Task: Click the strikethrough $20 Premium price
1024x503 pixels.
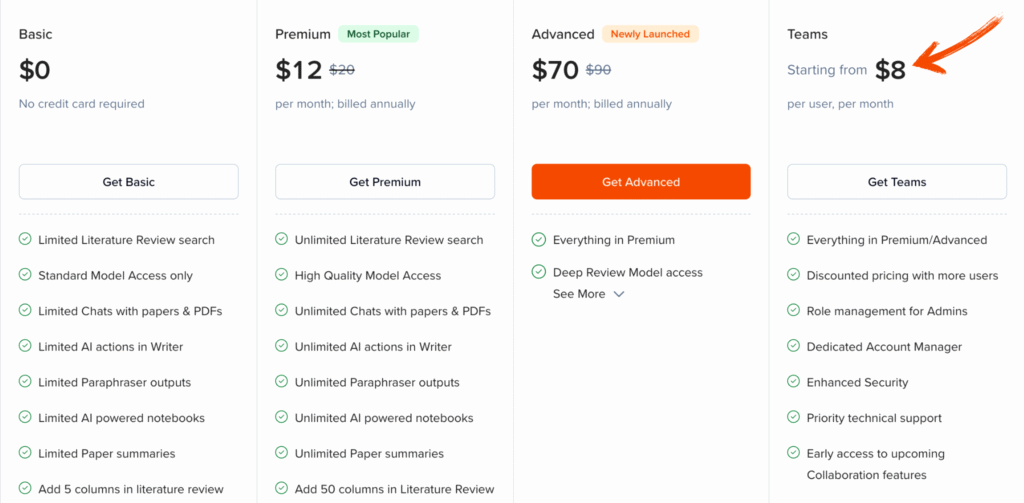Action: (x=342, y=70)
